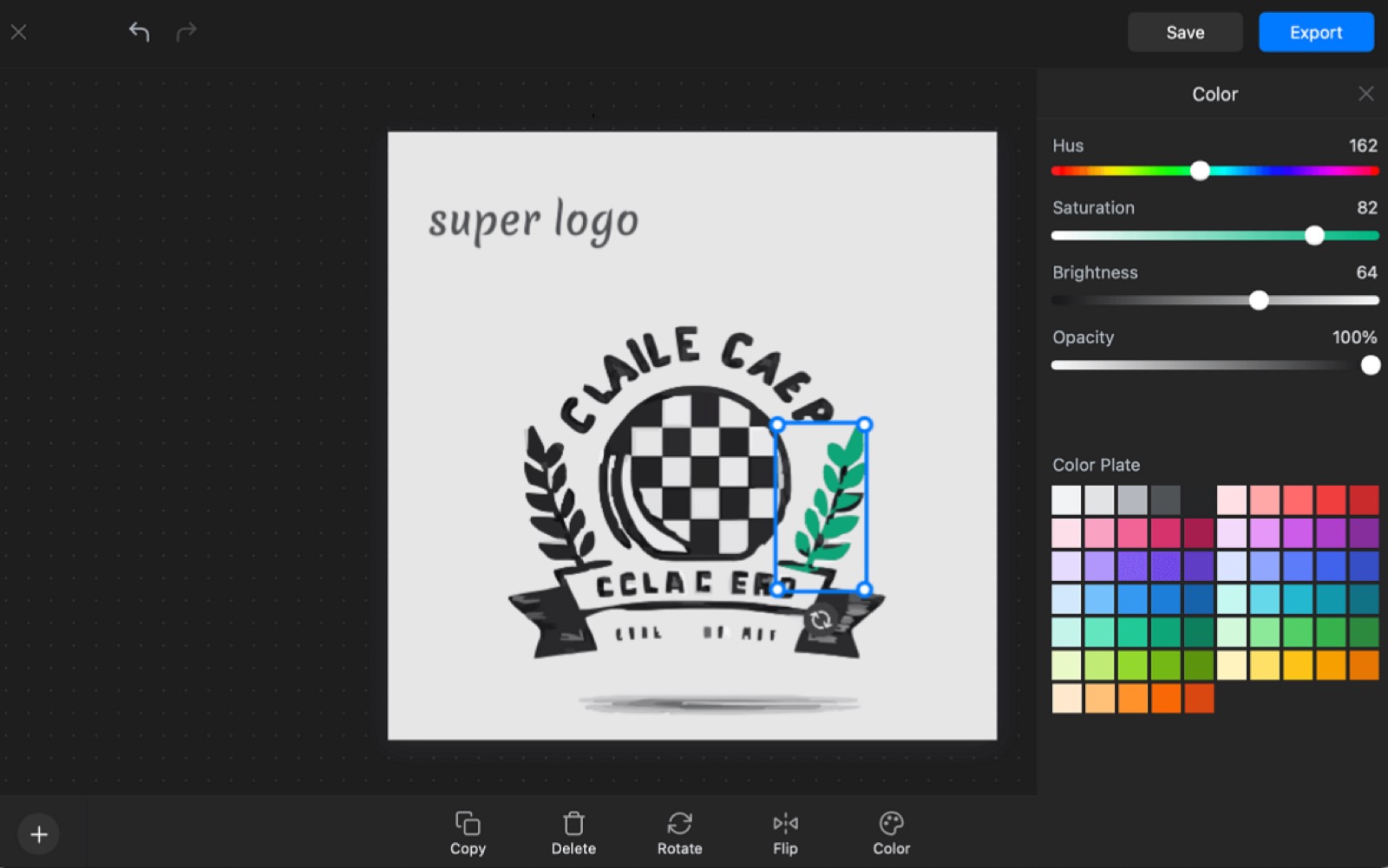Image resolution: width=1388 pixels, height=868 pixels.
Task: Flip the selected element
Action: 785,833
